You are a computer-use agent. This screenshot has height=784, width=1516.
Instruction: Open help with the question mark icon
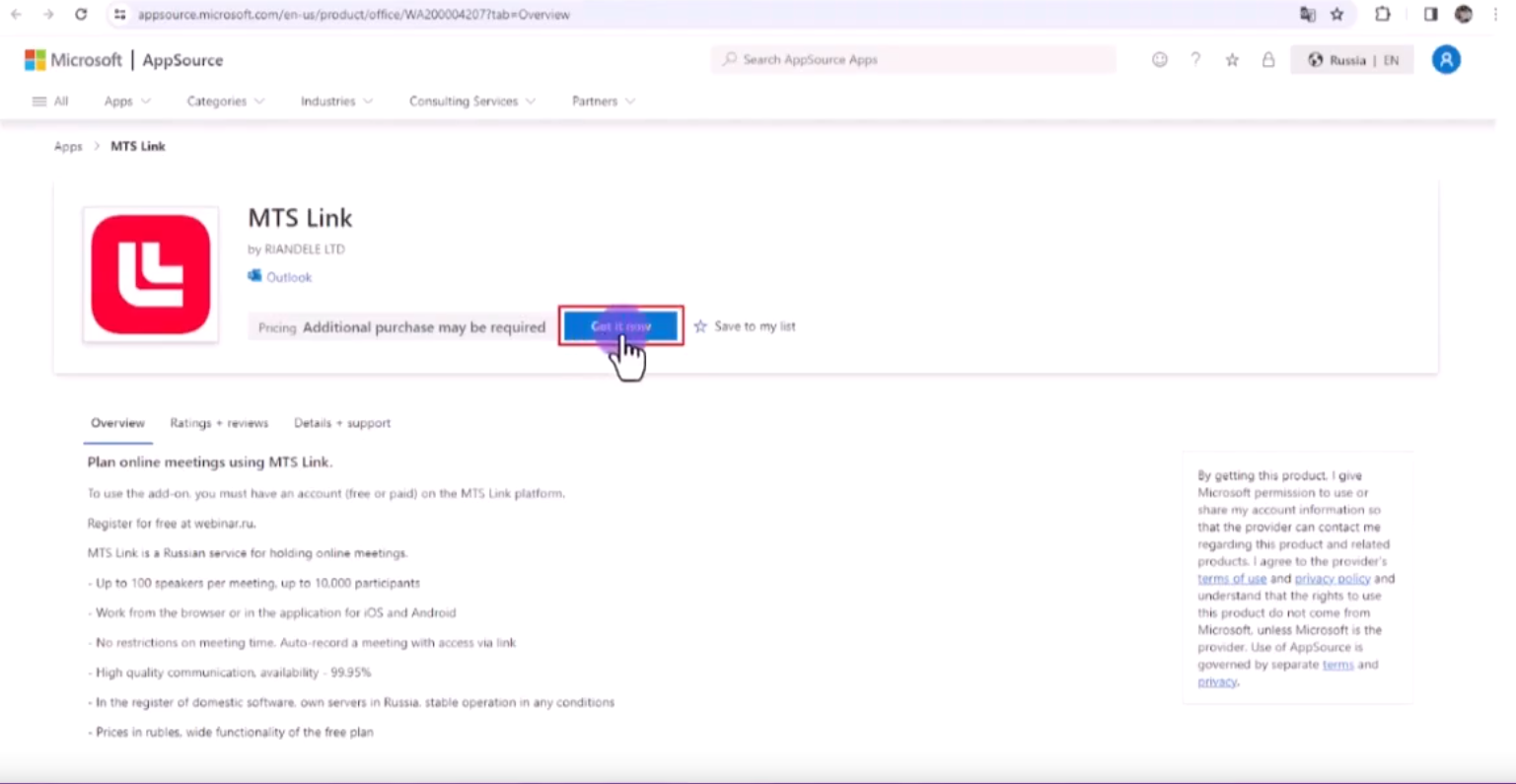pos(1195,60)
